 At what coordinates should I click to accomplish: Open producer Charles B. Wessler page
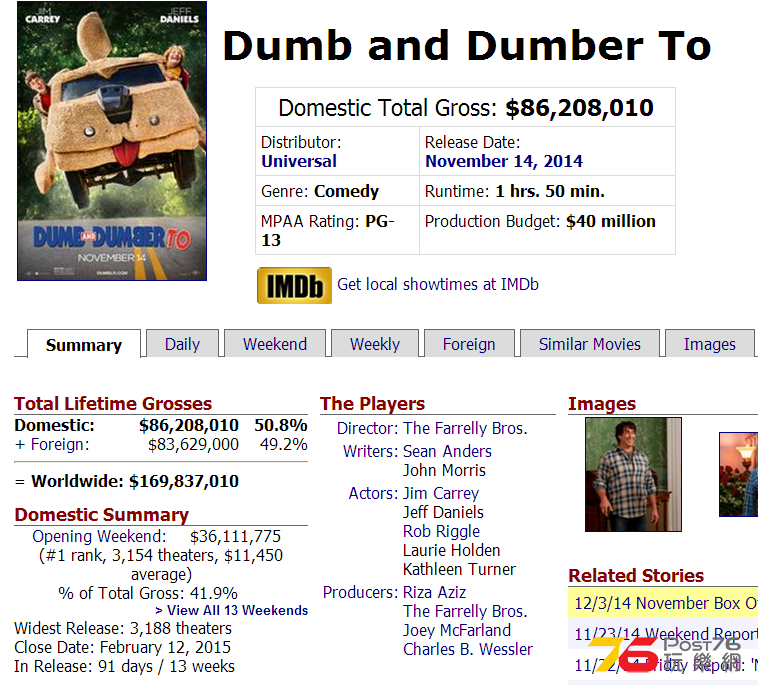(x=468, y=649)
